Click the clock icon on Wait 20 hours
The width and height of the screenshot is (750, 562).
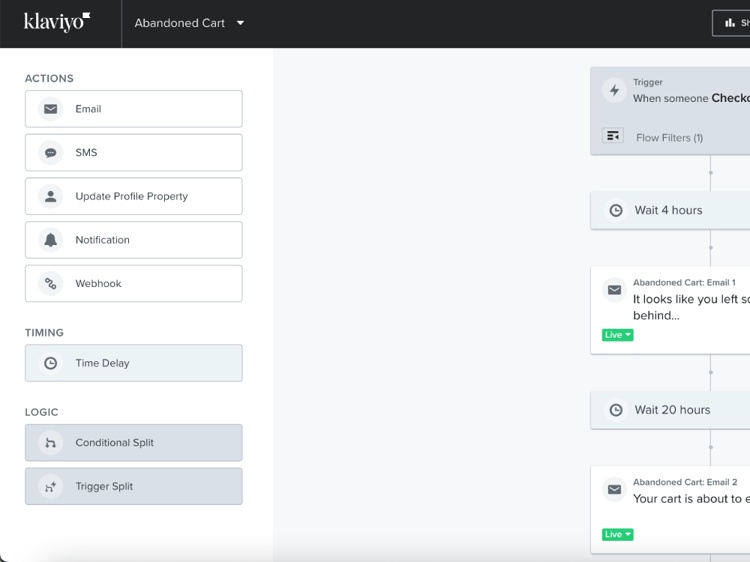tap(616, 410)
